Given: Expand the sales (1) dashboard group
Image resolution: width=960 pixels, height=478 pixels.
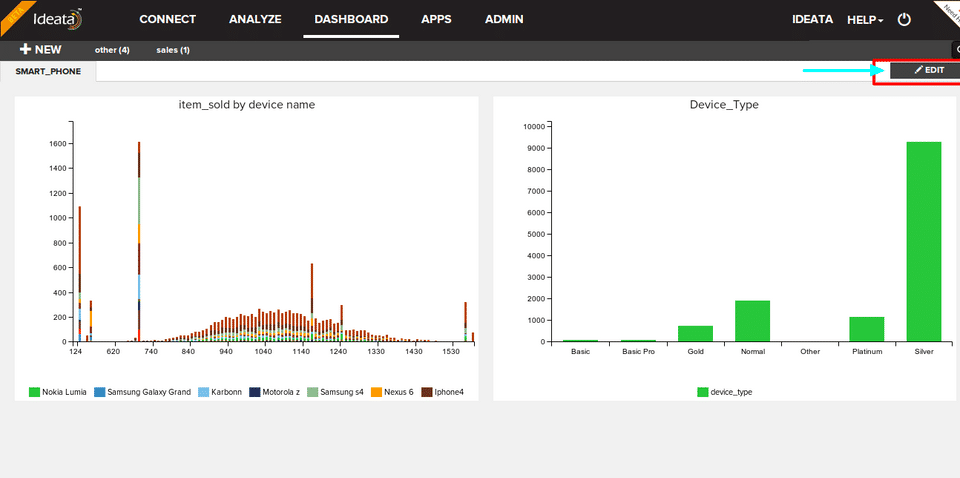Looking at the screenshot, I should [173, 50].
